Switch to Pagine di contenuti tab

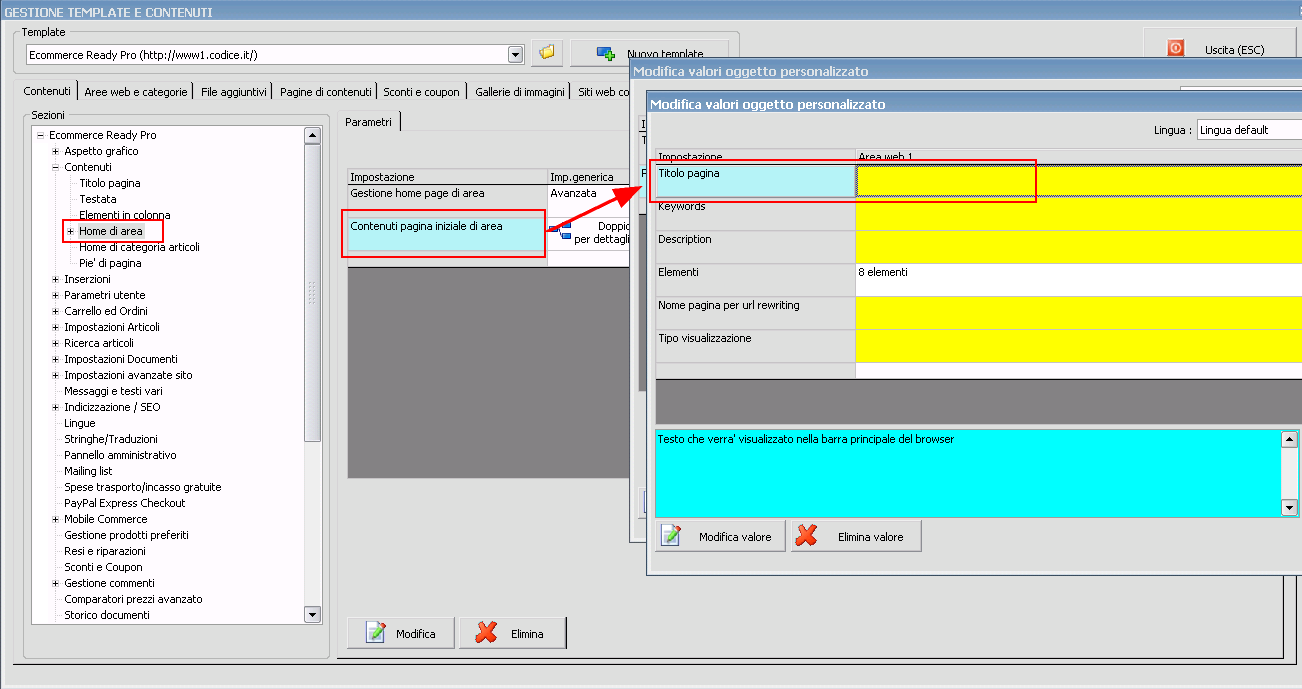[x=326, y=91]
